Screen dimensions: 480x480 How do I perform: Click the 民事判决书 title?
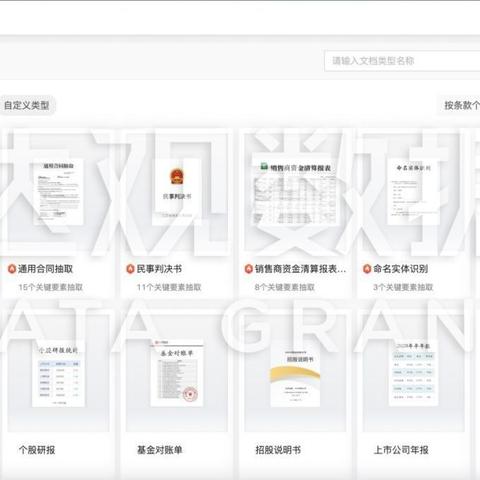coord(159,269)
